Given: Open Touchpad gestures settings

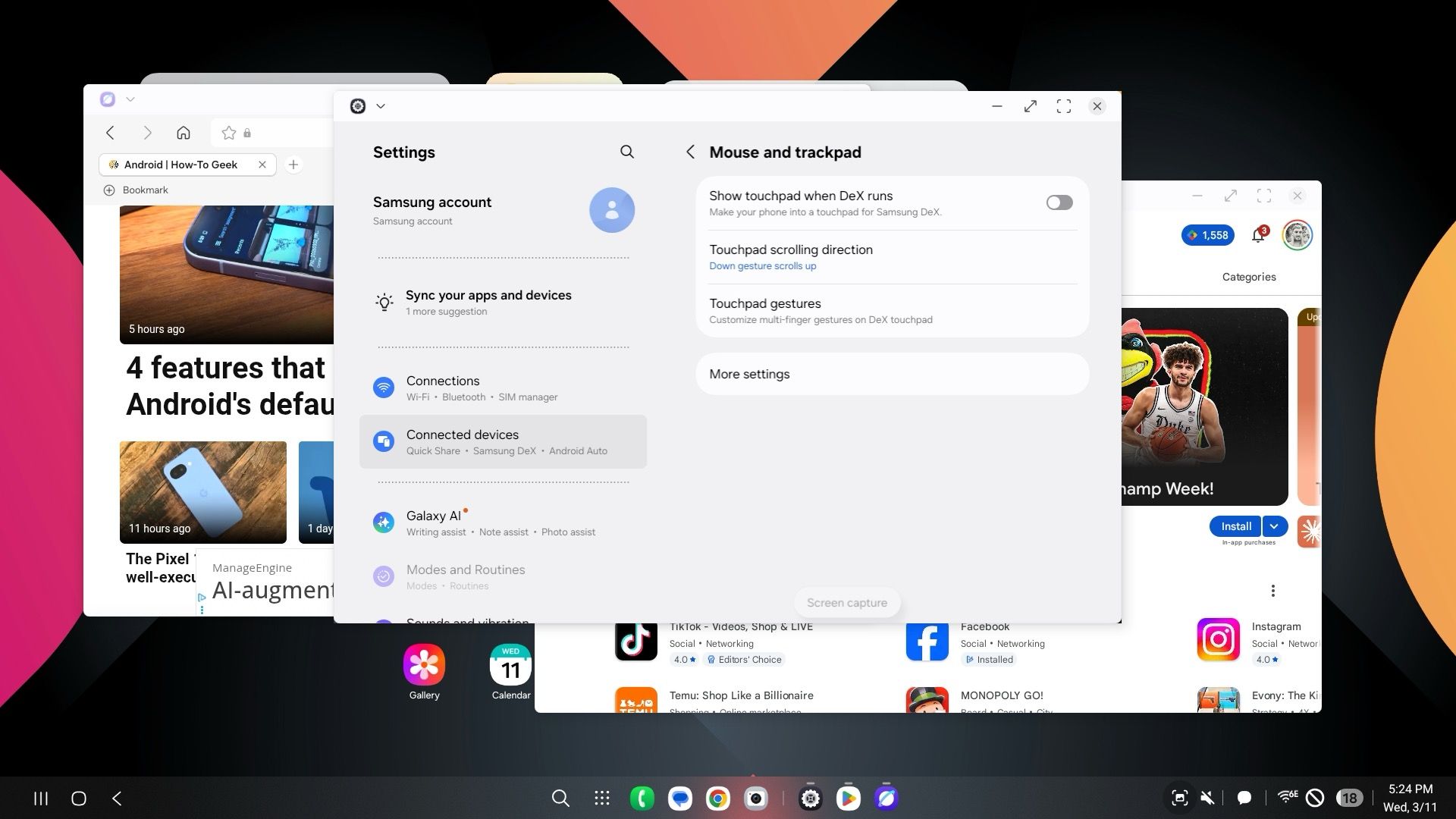Looking at the screenshot, I should [893, 311].
